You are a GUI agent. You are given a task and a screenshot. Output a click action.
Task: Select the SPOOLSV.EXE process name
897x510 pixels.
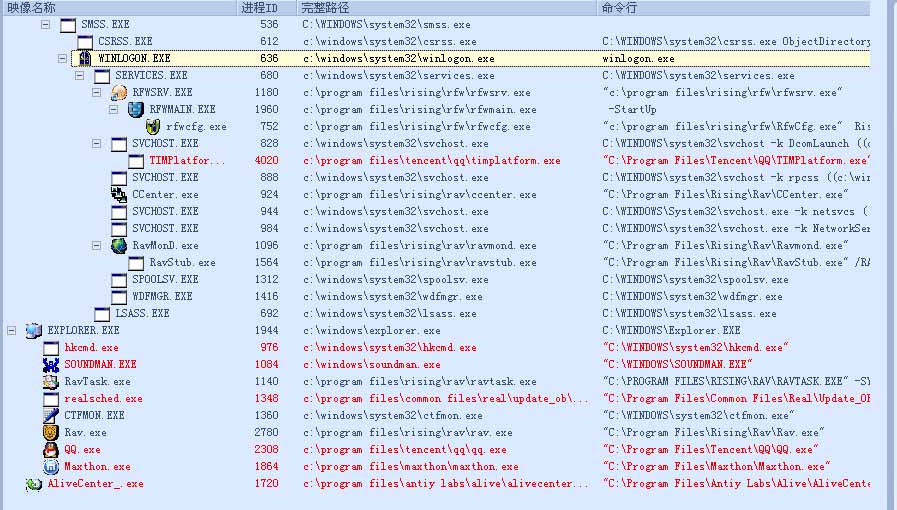(165, 280)
